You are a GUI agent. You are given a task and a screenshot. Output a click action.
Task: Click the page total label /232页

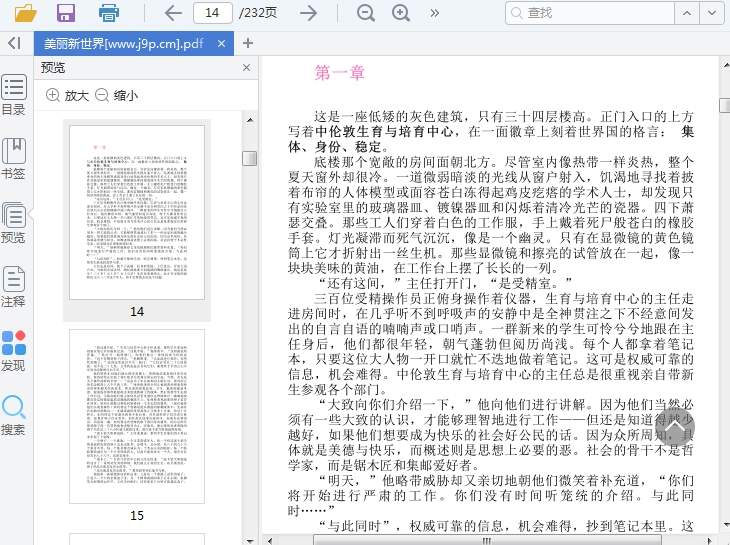(x=258, y=13)
